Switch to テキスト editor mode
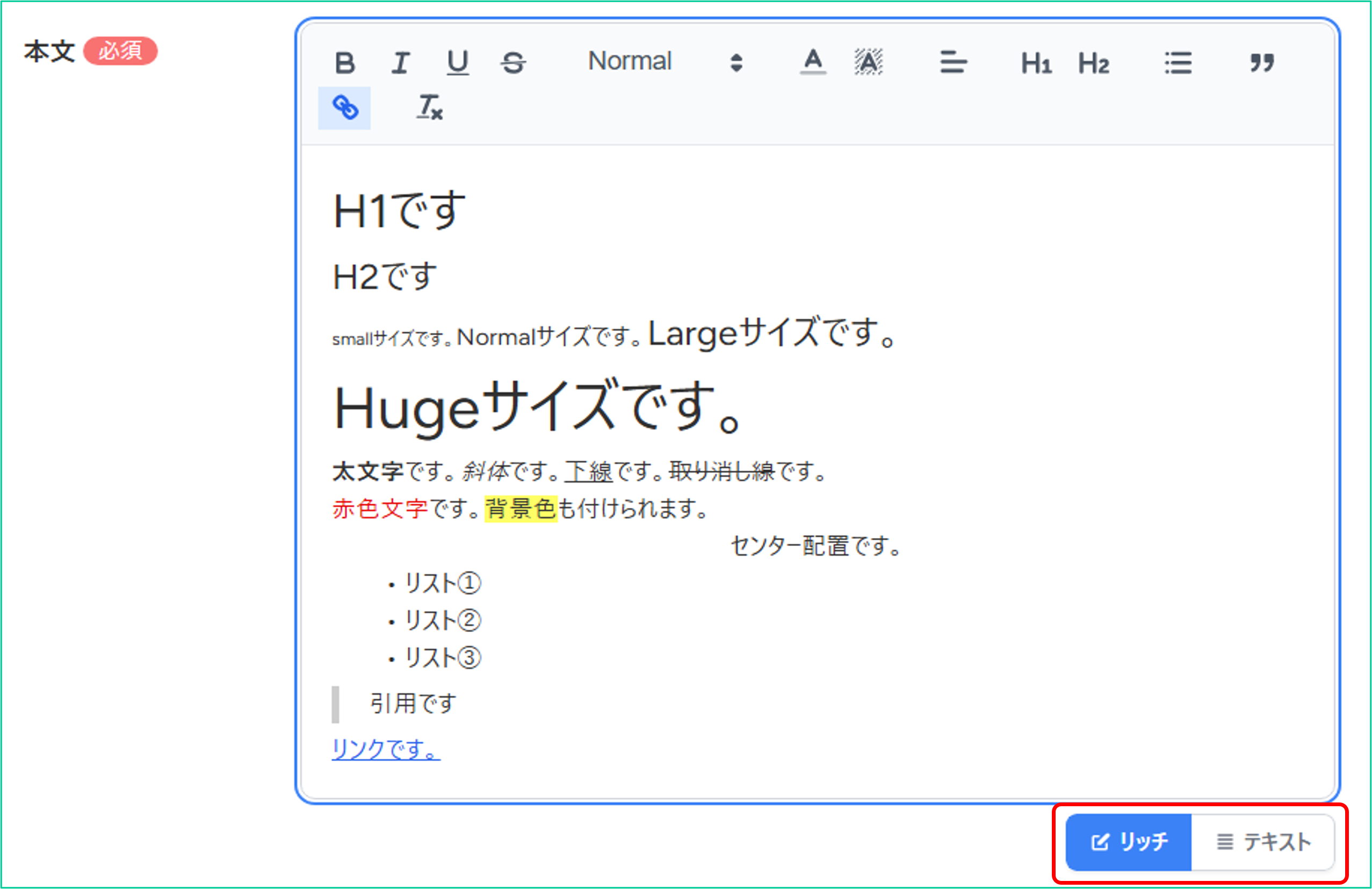The height and width of the screenshot is (889, 1372). pos(1263,842)
